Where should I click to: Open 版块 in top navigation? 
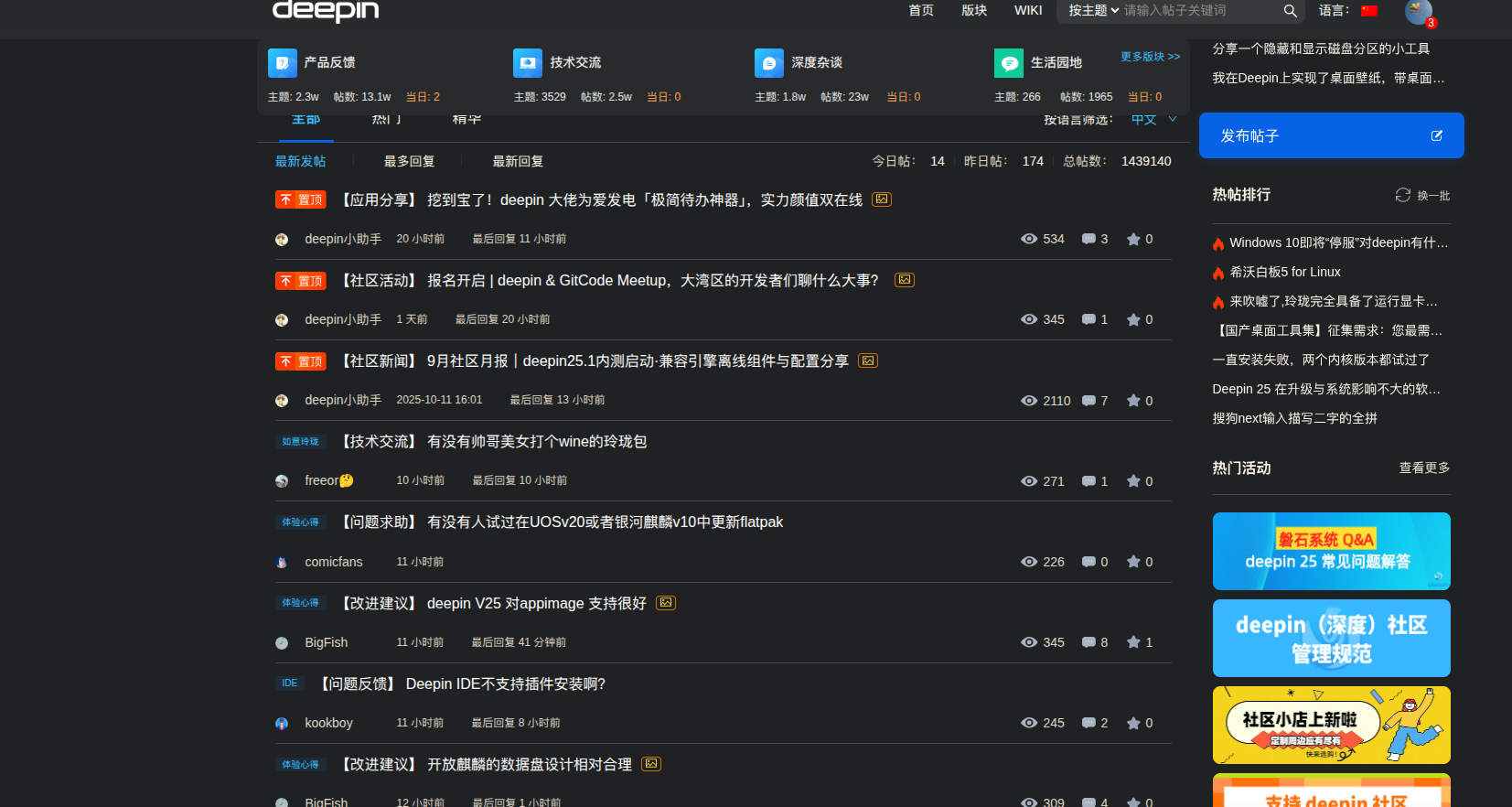974,10
